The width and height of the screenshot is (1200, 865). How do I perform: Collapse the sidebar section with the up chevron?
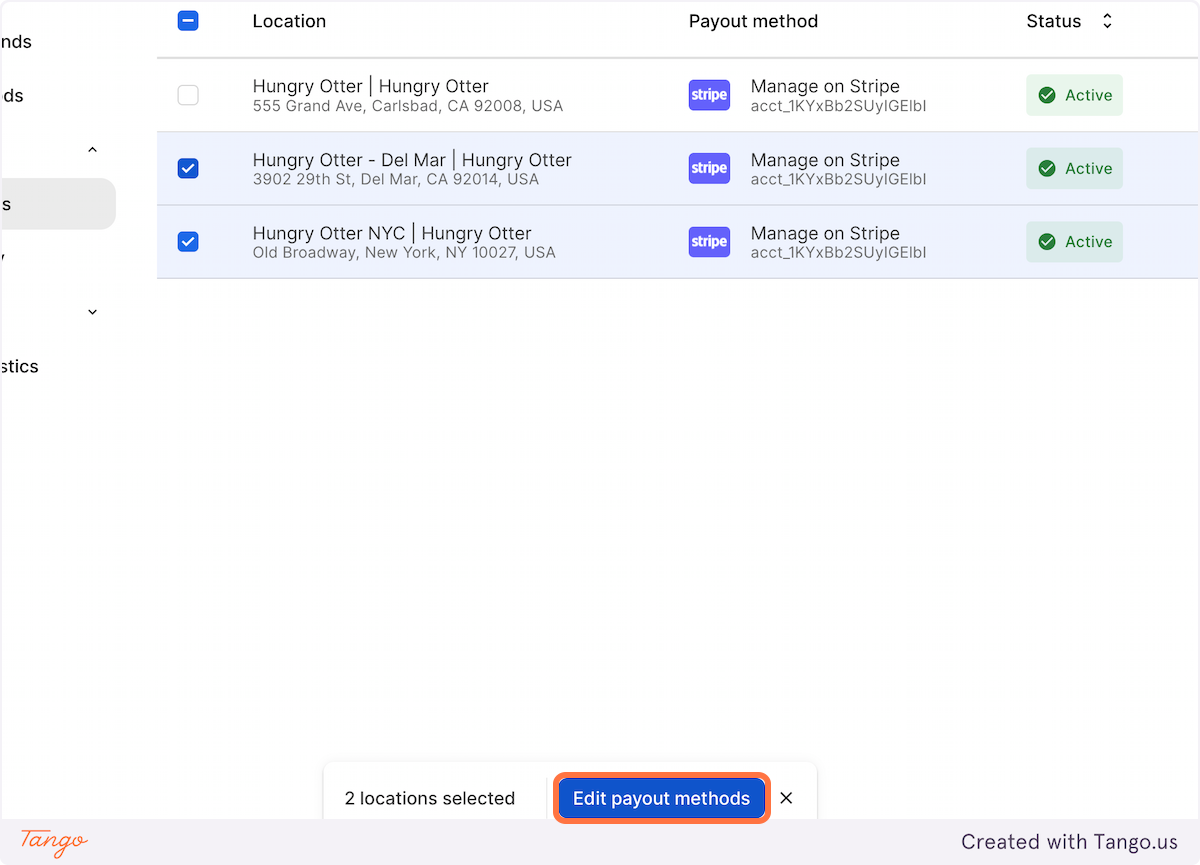92,148
